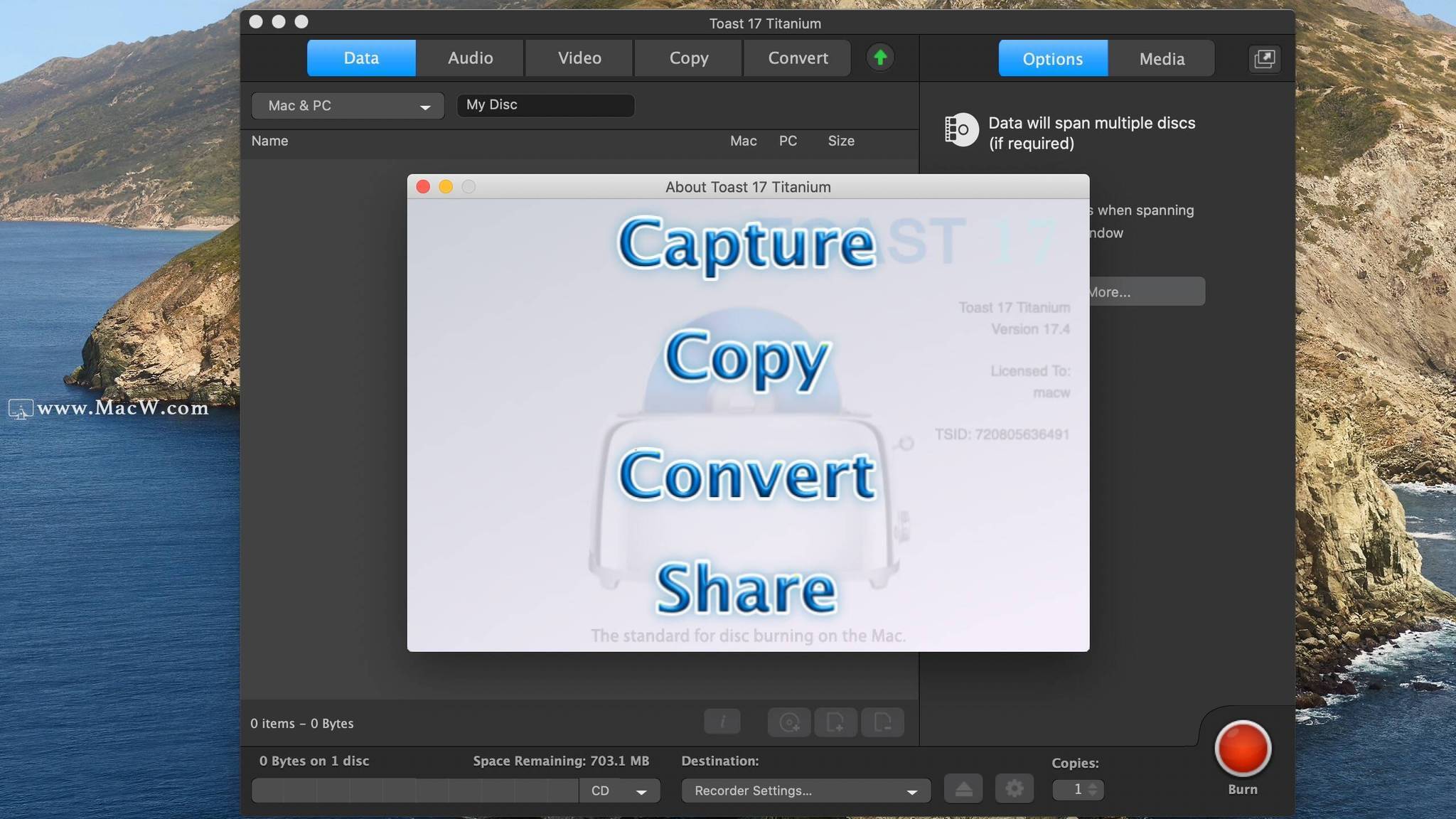Click the More... button in options
This screenshot has width=1456, height=819.
[1146, 291]
